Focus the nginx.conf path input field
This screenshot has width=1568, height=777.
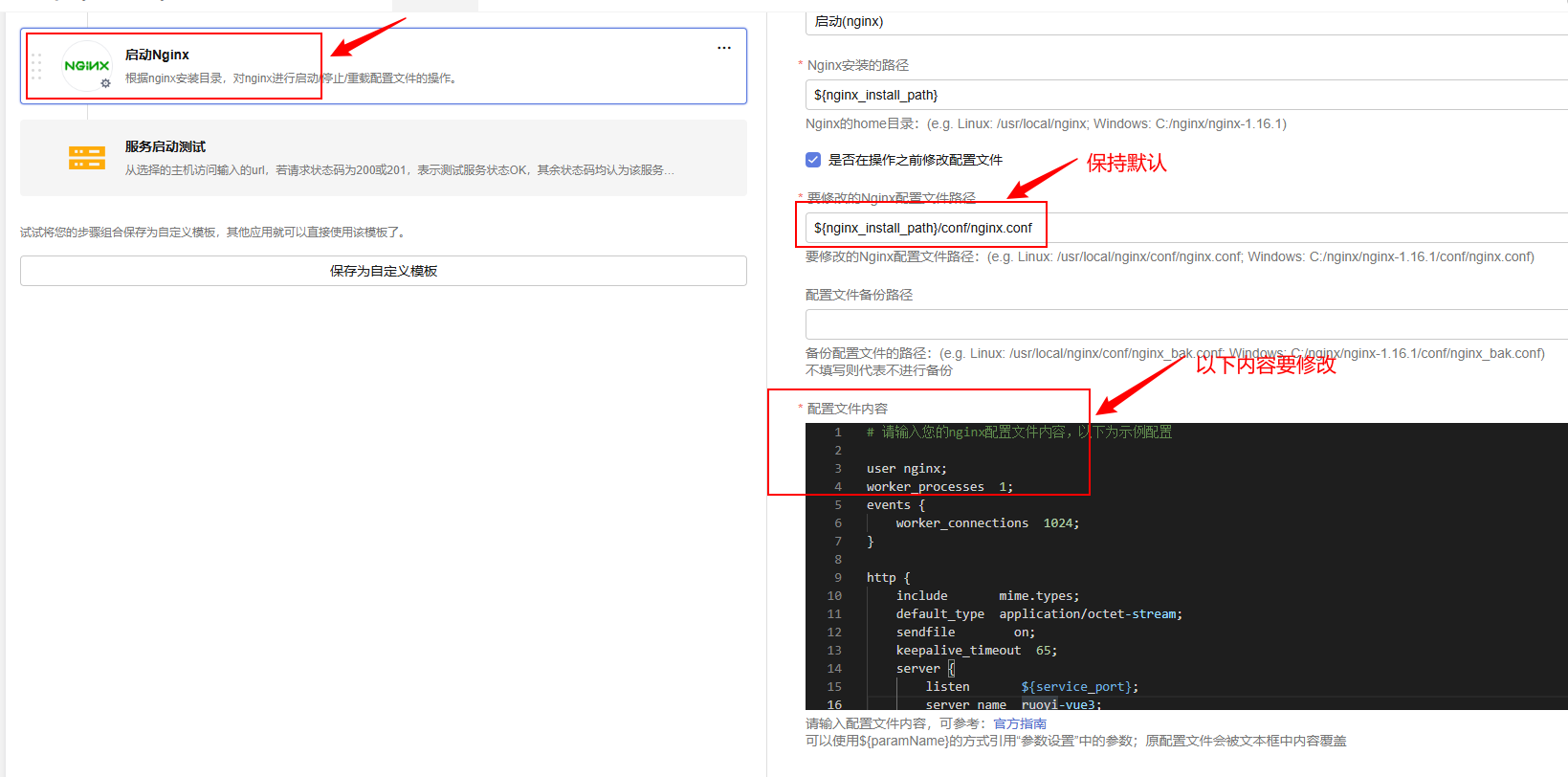pos(1186,228)
